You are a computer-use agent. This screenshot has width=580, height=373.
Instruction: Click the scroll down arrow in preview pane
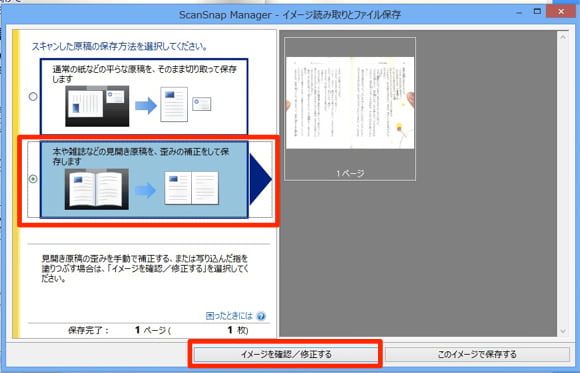click(563, 331)
